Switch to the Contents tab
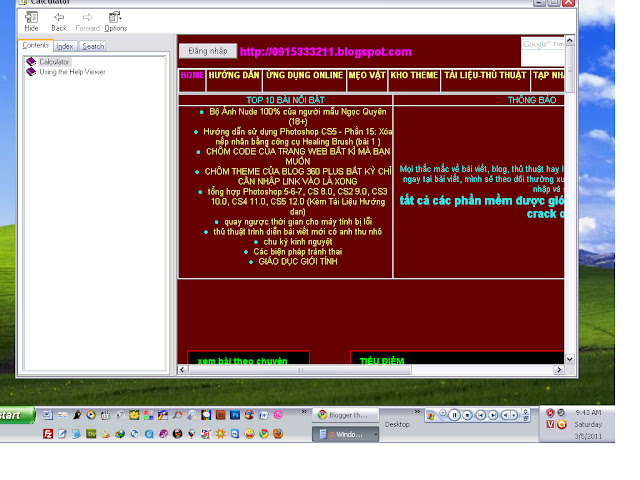The image size is (640, 480). pos(36,45)
